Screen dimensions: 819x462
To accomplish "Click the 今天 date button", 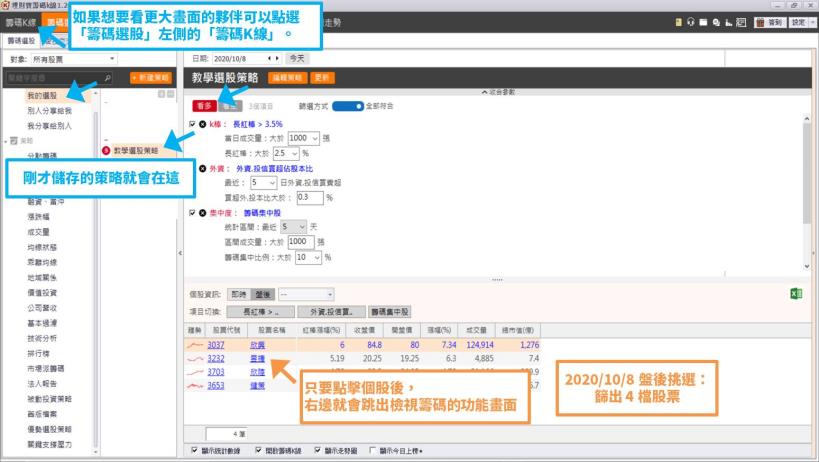I will coord(297,58).
